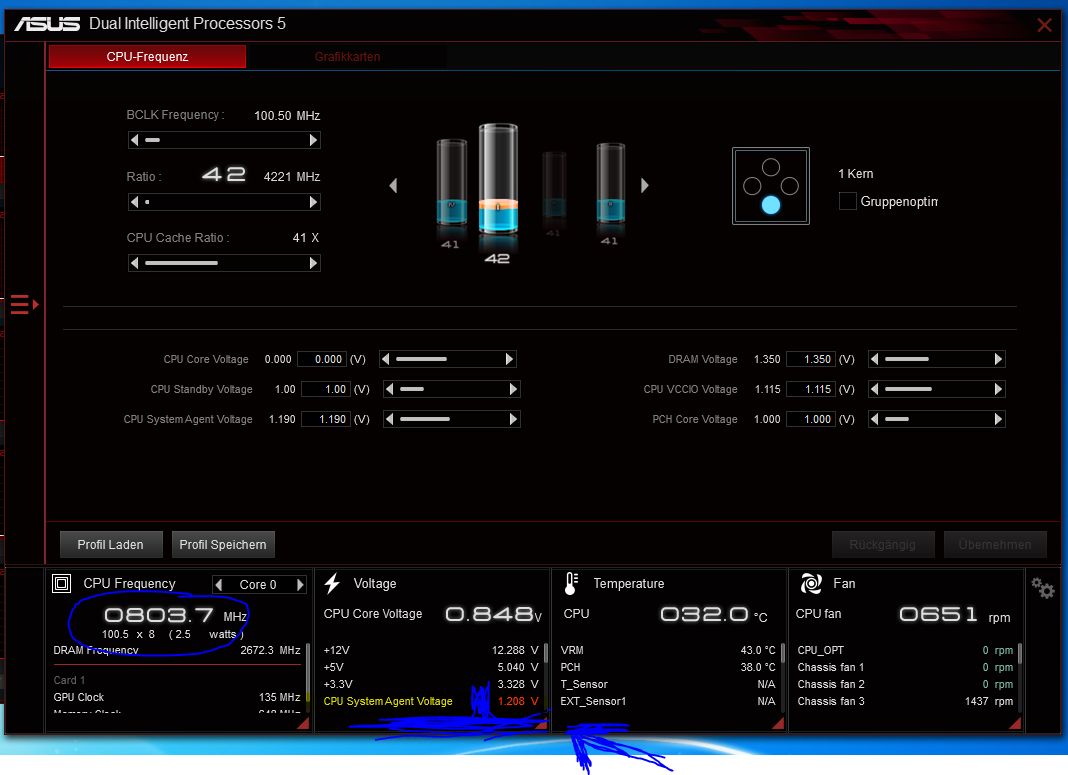The width and height of the screenshot is (1068, 775).
Task: Lower CPU System Agent Voltage left arrow
Action: (390, 419)
